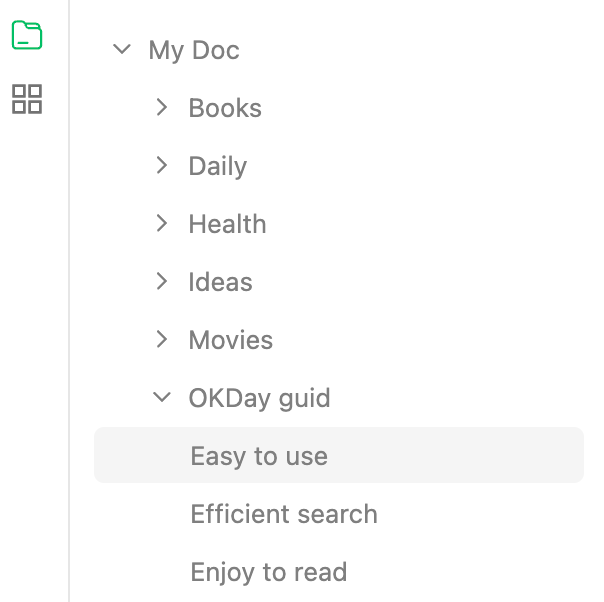
Task: Open the Enjoy to read document
Action: pos(268,572)
